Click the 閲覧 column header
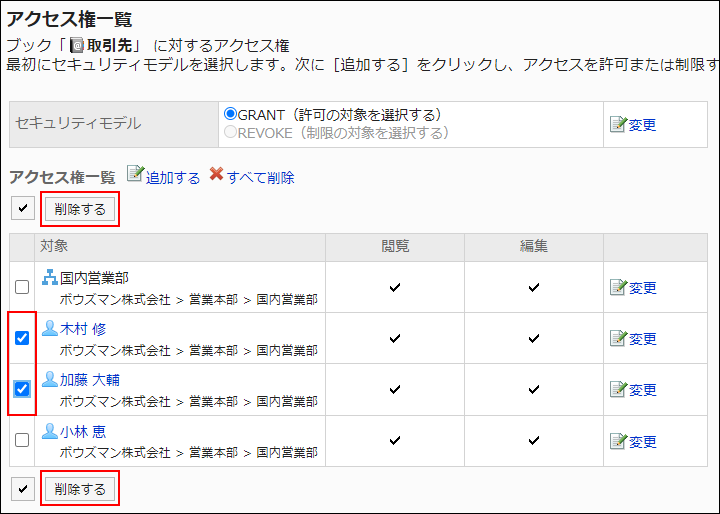 (x=395, y=246)
